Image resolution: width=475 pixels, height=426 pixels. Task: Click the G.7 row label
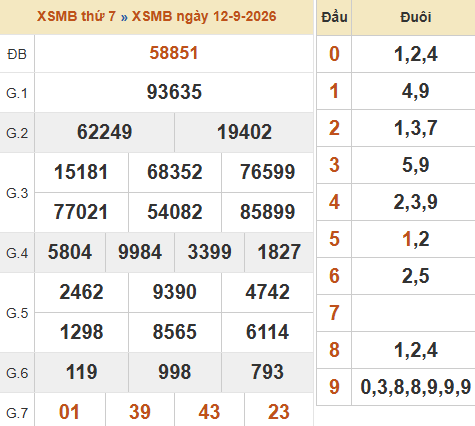(x=17, y=413)
